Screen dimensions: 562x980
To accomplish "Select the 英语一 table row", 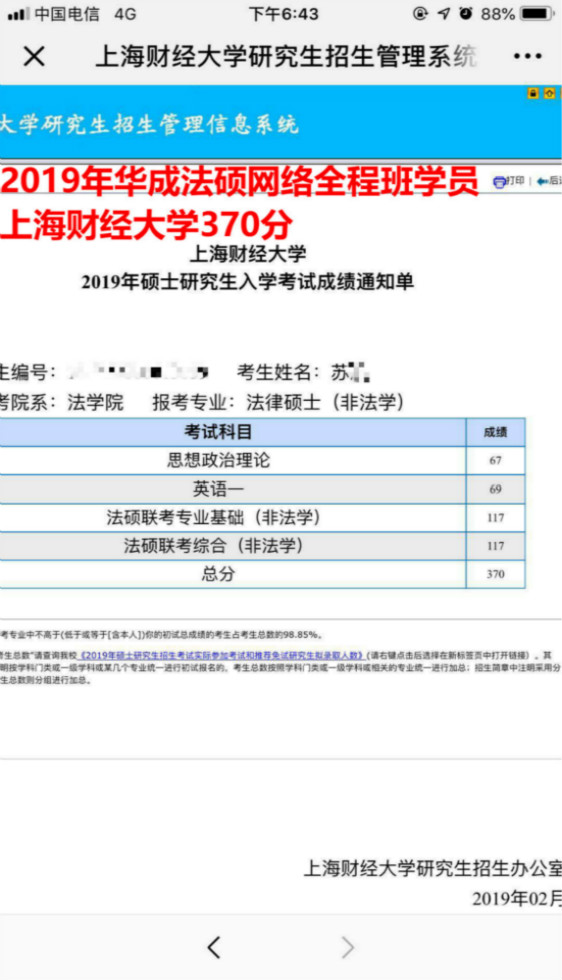I will click(x=262, y=489).
